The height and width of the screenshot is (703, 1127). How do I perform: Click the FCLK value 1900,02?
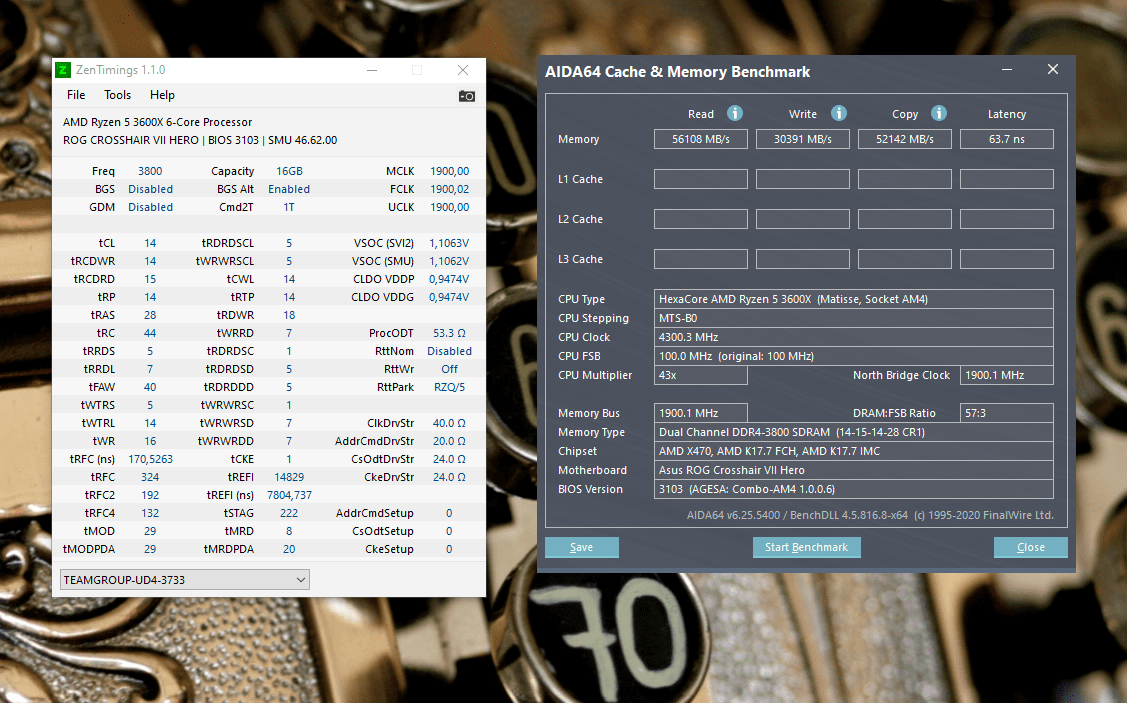pyautogui.click(x=449, y=189)
